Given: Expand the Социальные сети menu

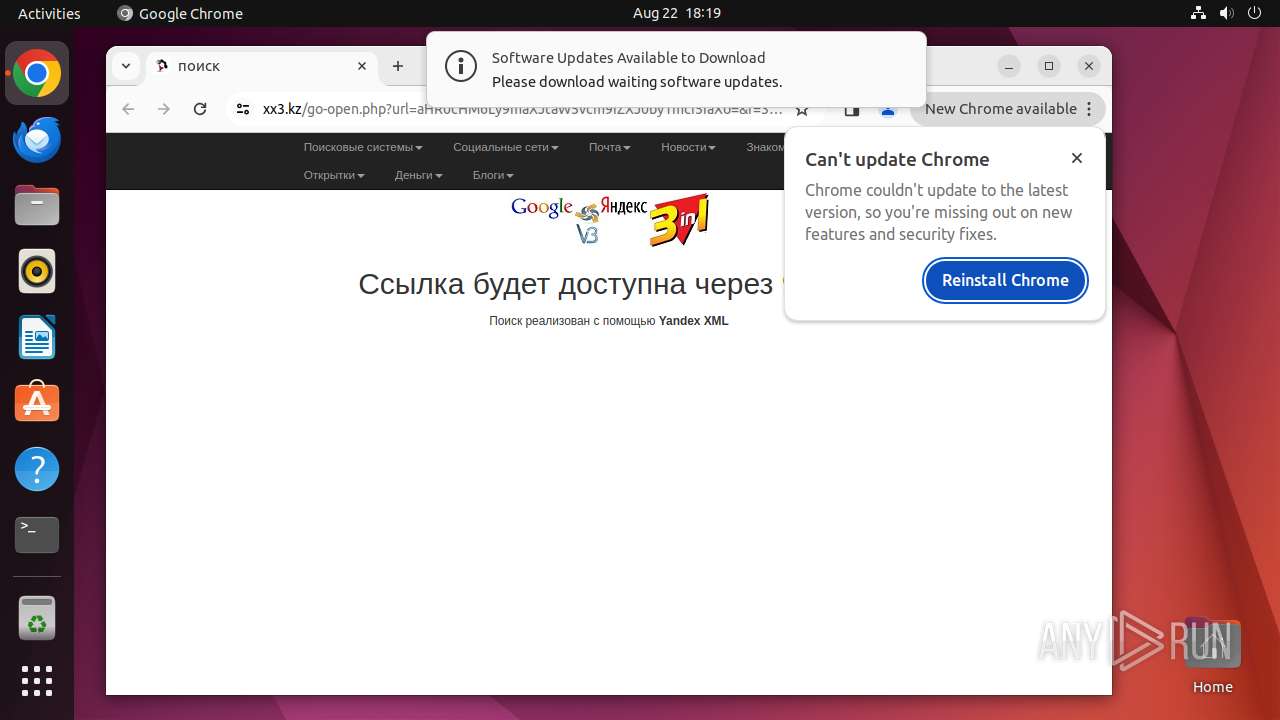Looking at the screenshot, I should pyautogui.click(x=506, y=147).
